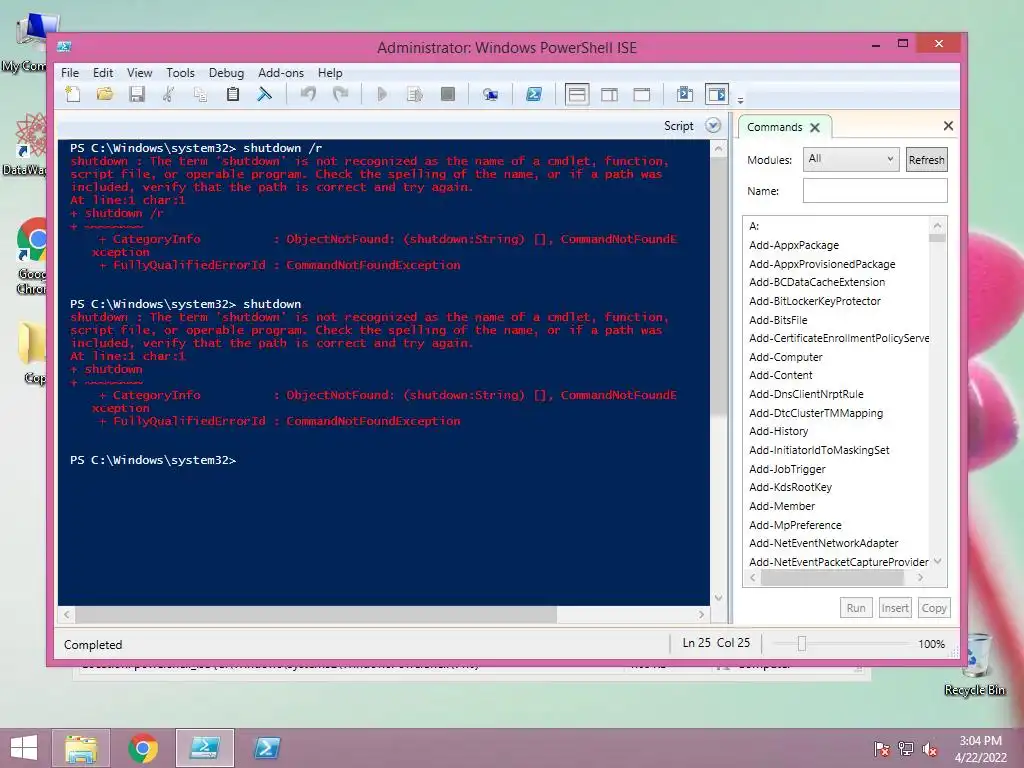This screenshot has width=1024, height=768.
Task: Select Add-Content command
Action: click(x=781, y=375)
